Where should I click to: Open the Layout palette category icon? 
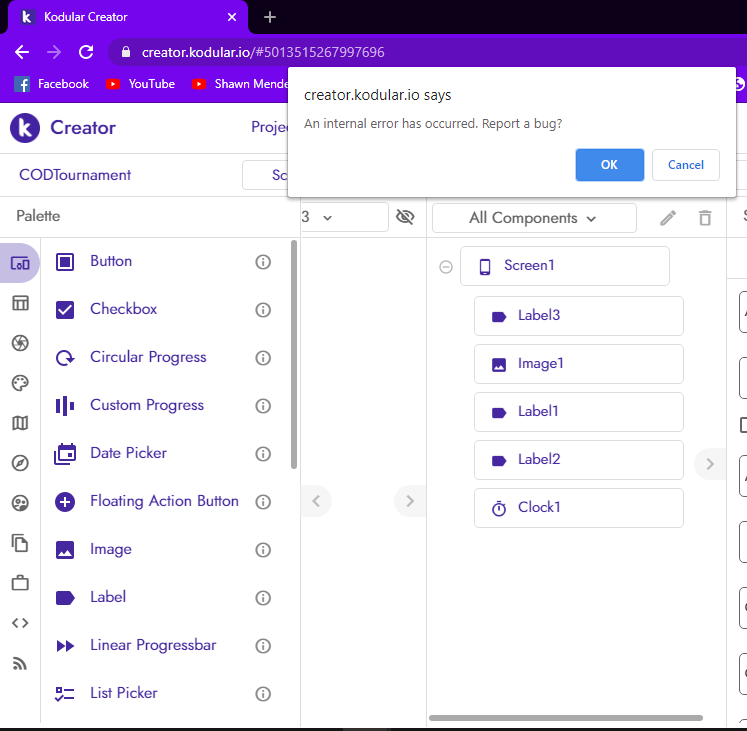click(20, 303)
